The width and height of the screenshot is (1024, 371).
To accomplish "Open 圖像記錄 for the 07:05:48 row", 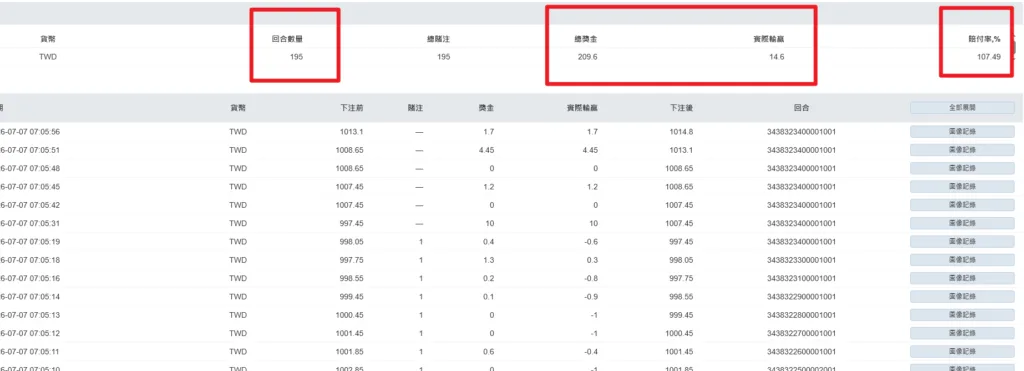I will point(962,168).
